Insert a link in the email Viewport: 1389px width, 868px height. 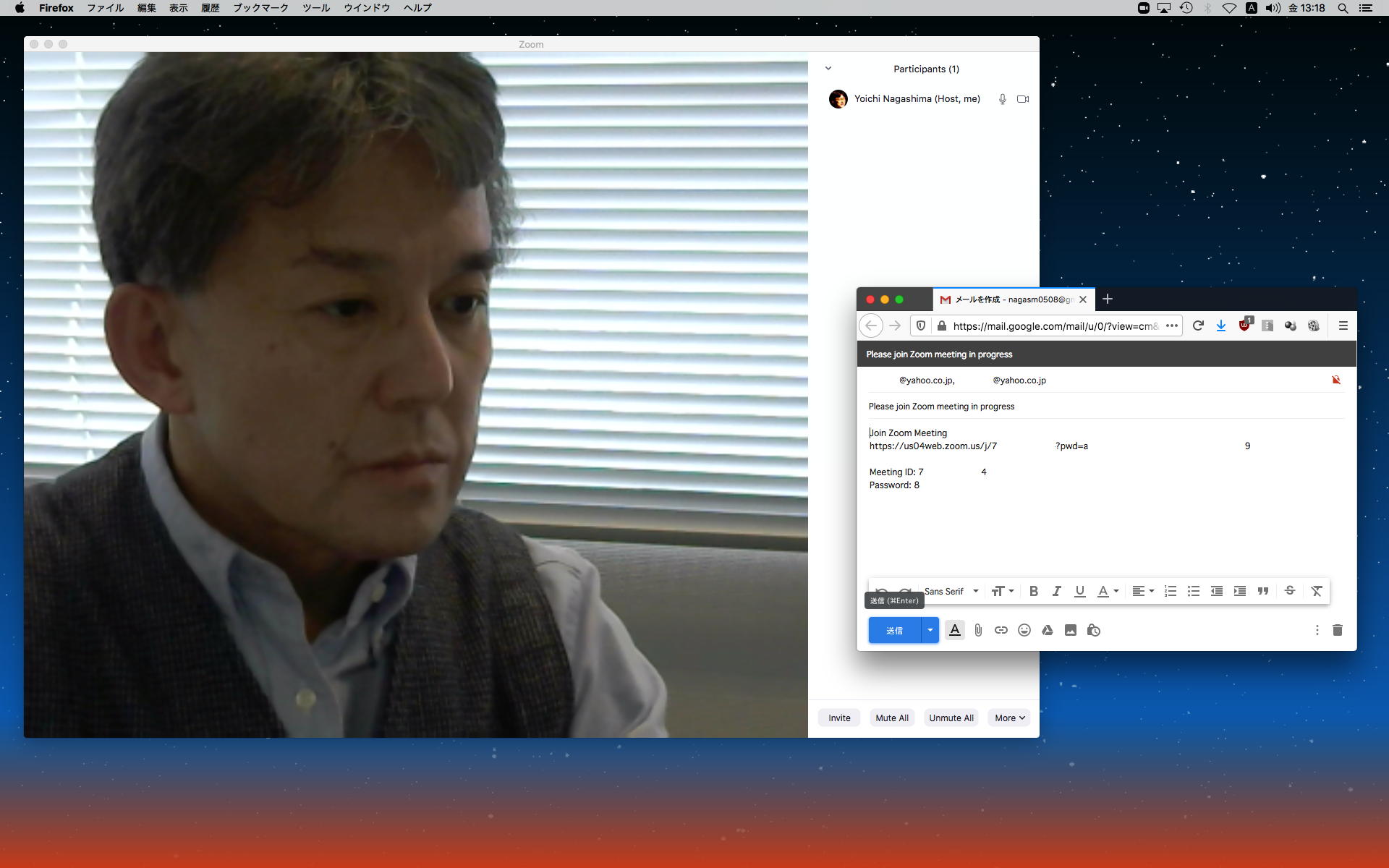(1001, 631)
